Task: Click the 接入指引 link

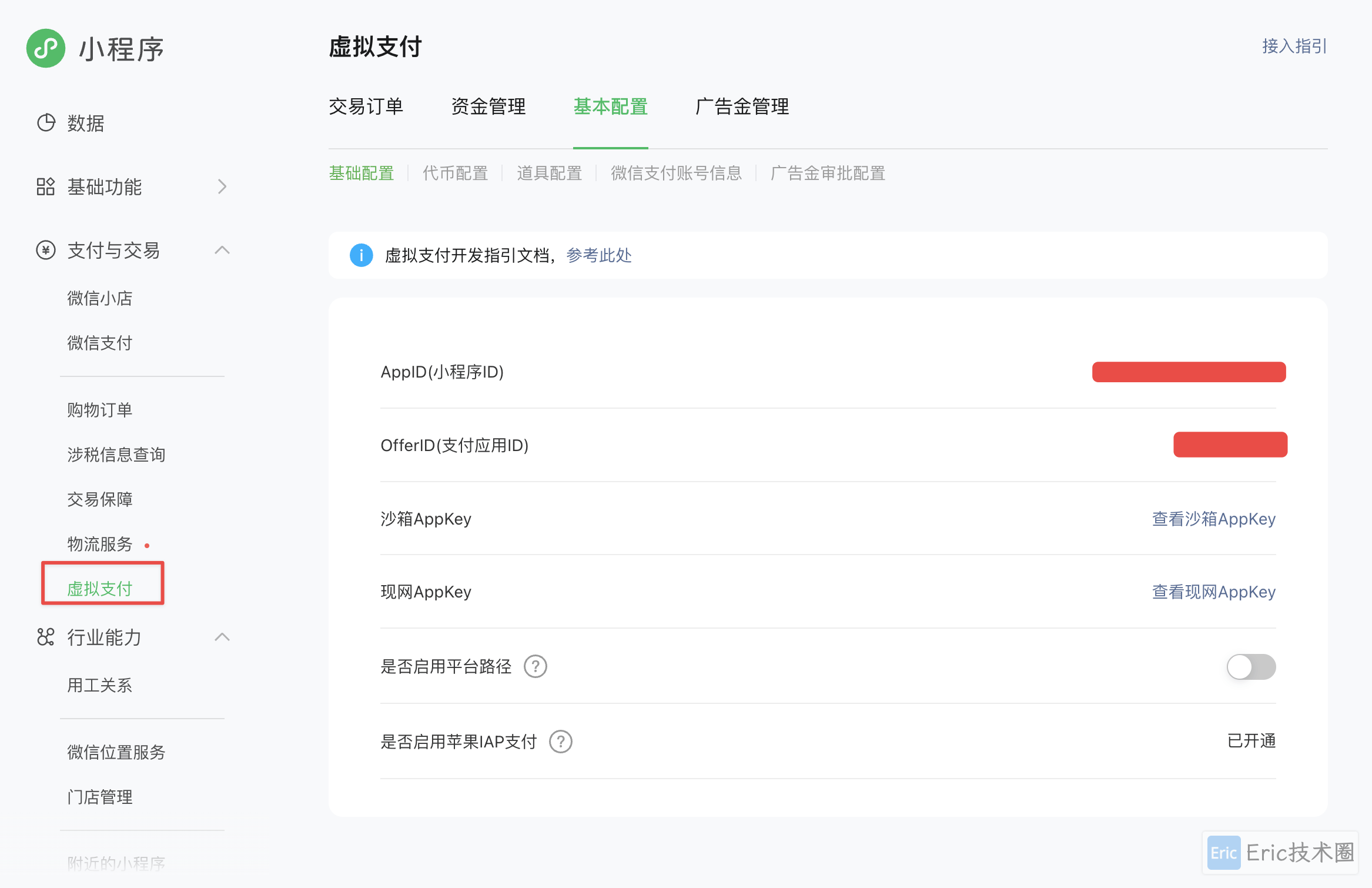Action: tap(1295, 46)
